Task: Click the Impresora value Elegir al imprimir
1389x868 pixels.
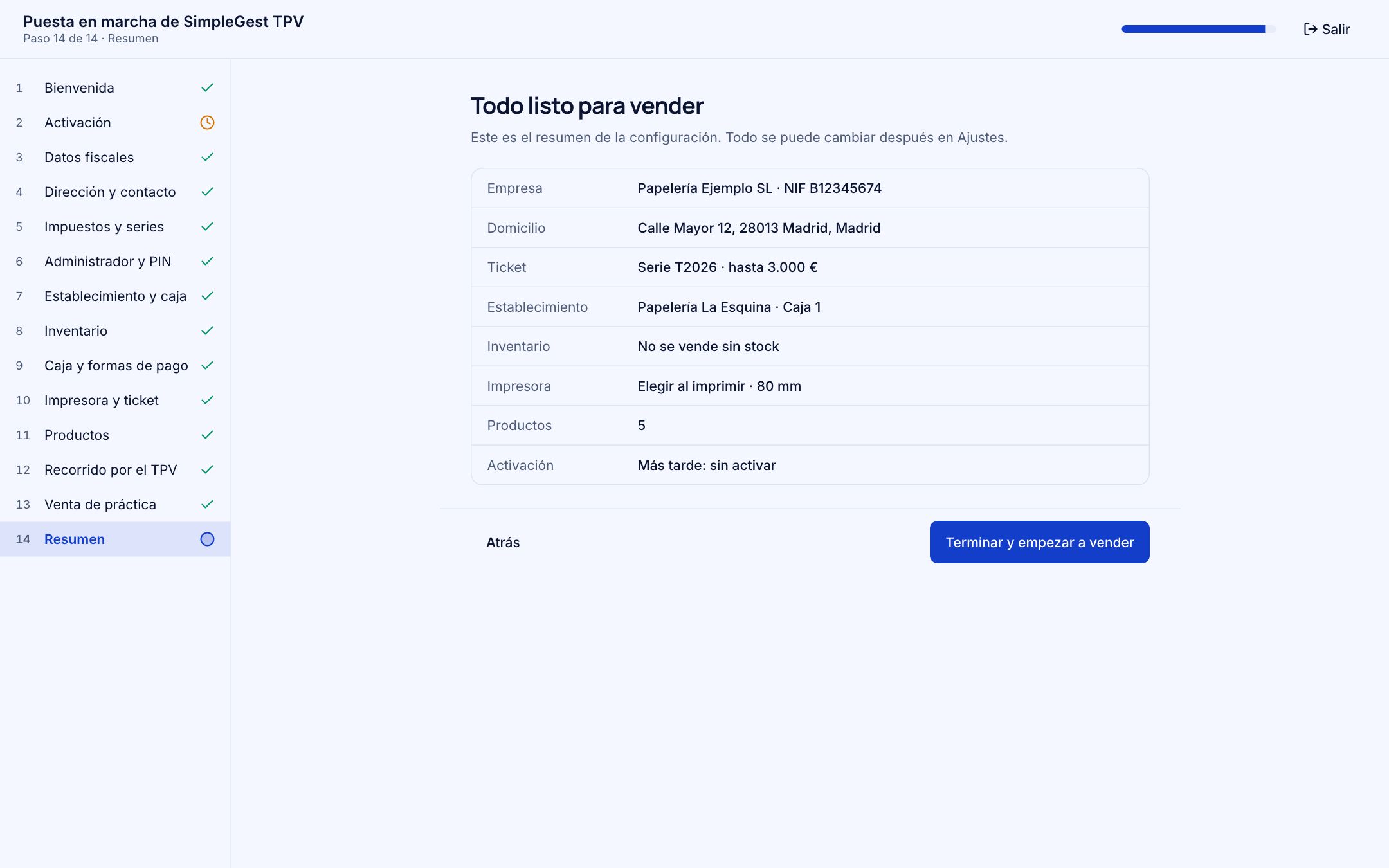Action: tap(719, 386)
